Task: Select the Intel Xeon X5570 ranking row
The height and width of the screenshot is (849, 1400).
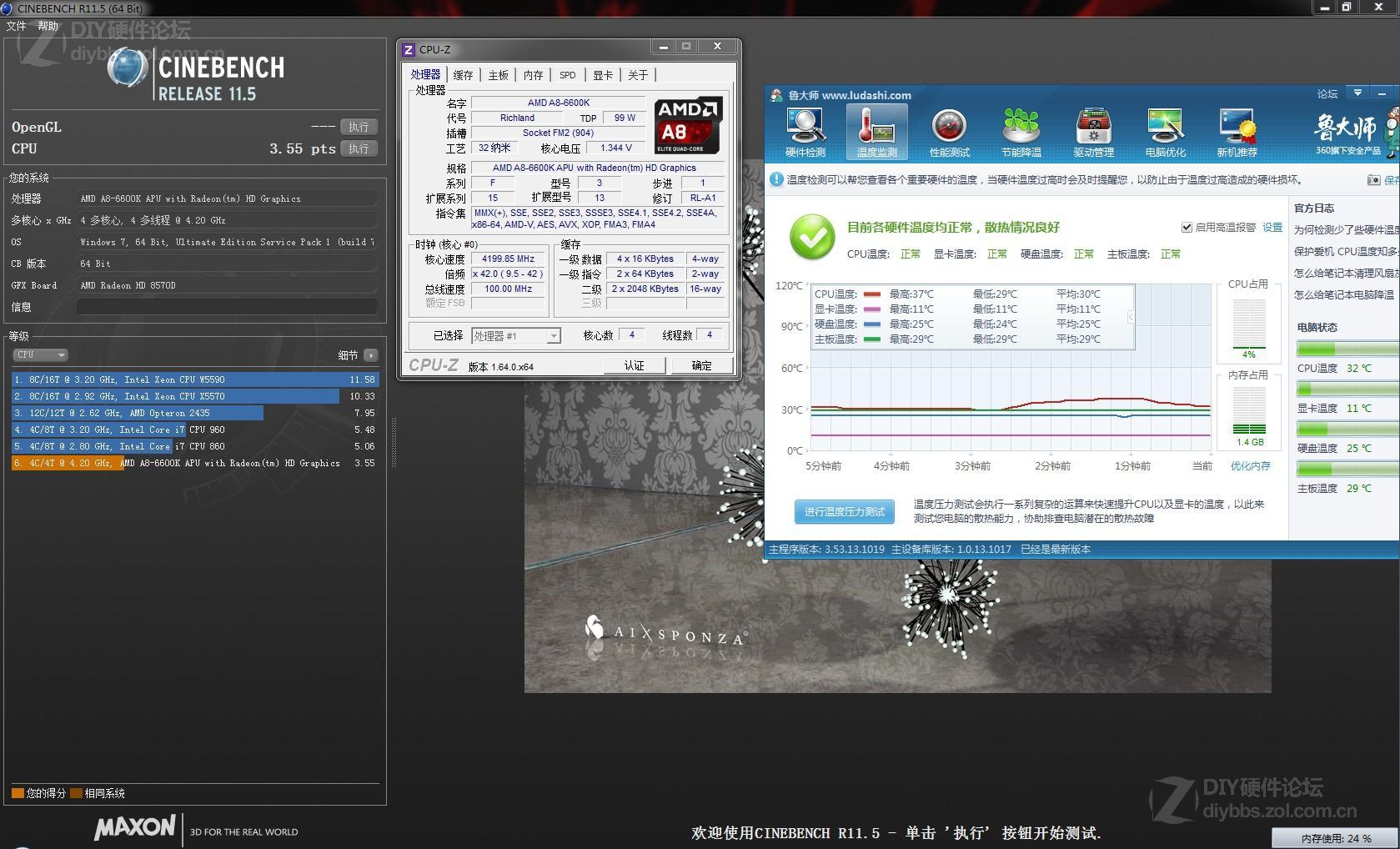Action: point(195,396)
